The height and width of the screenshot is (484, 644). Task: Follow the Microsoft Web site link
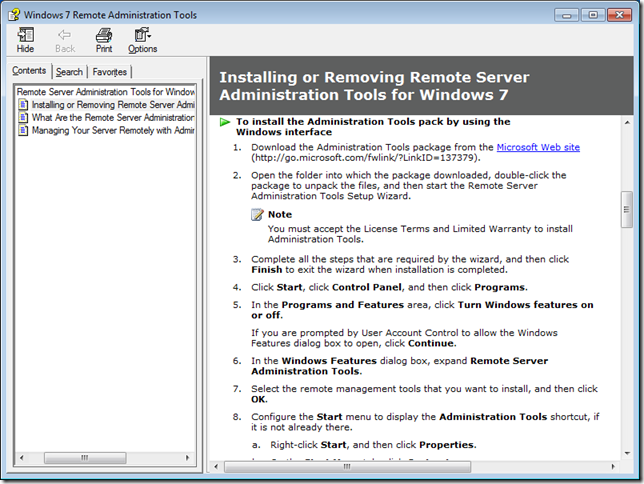tap(538, 147)
